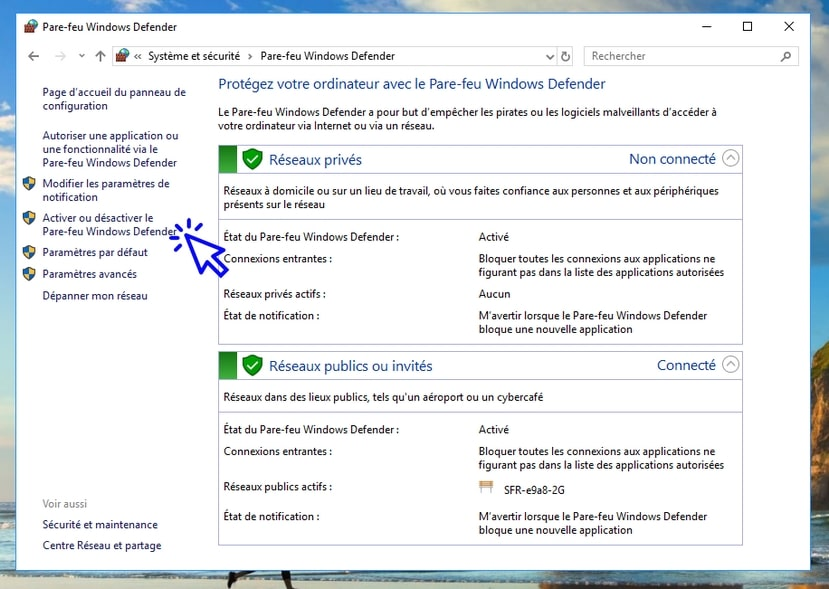829x589 pixels.
Task: Click shield icon beside 'Modifier les paramètres'
Action: pos(29,183)
